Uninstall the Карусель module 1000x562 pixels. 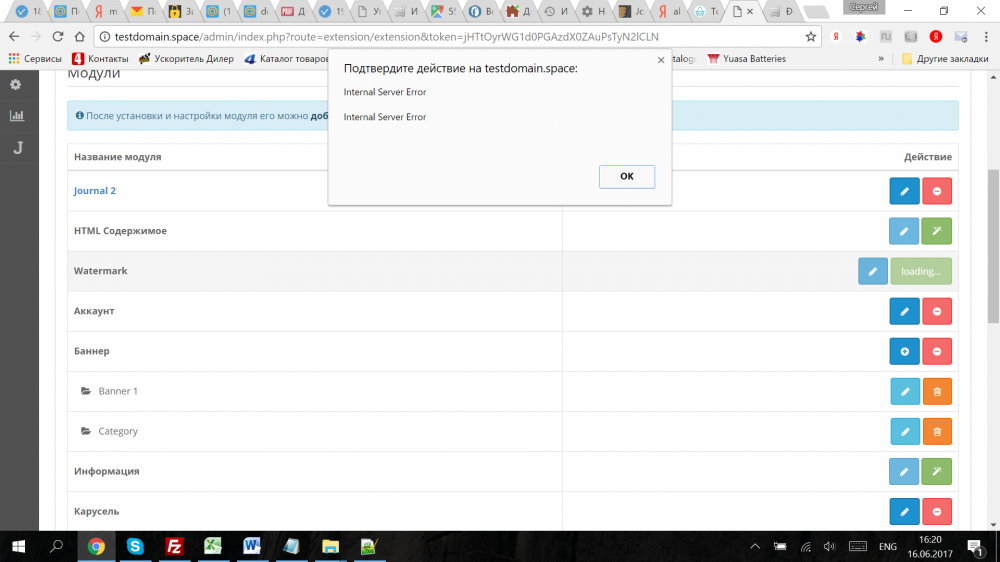pyautogui.click(x=936, y=512)
